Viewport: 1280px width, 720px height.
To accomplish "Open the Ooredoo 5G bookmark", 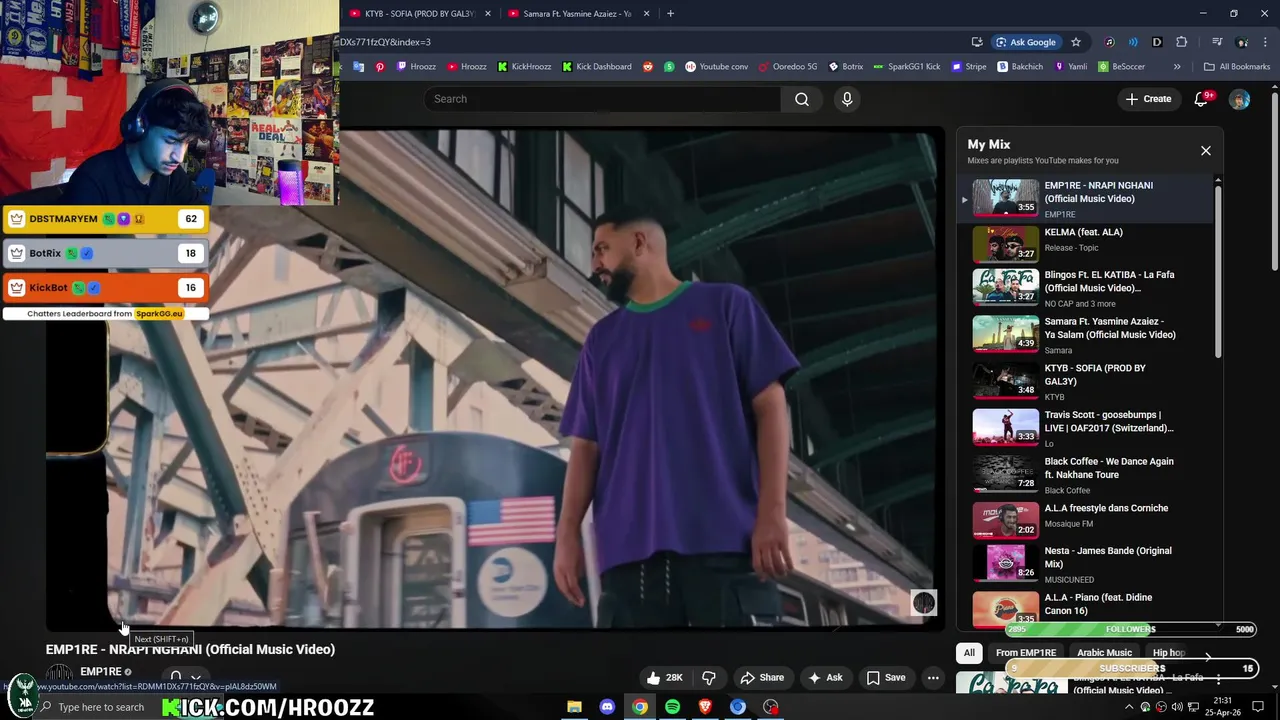I will (x=788, y=67).
